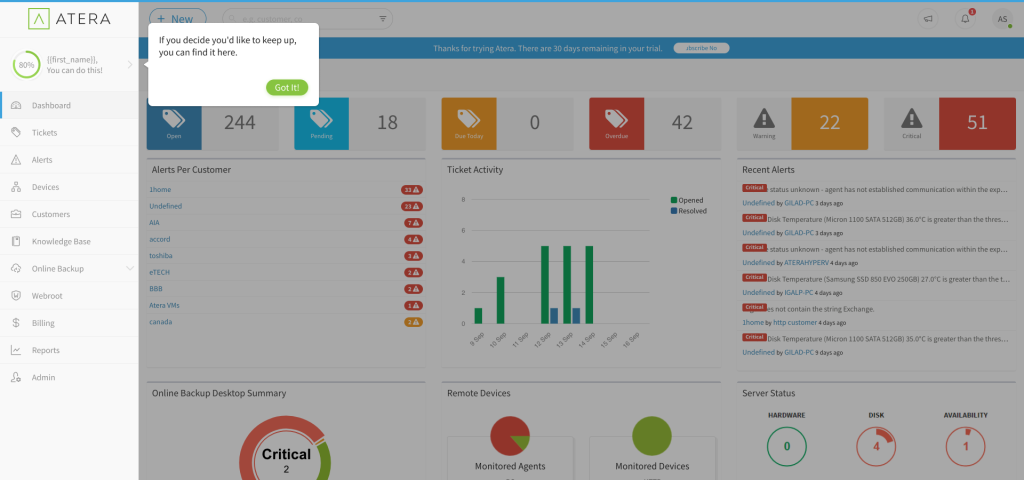Viewport: 1024px width, 480px height.
Task: Click the Got It! tooltip button
Action: pos(287,88)
